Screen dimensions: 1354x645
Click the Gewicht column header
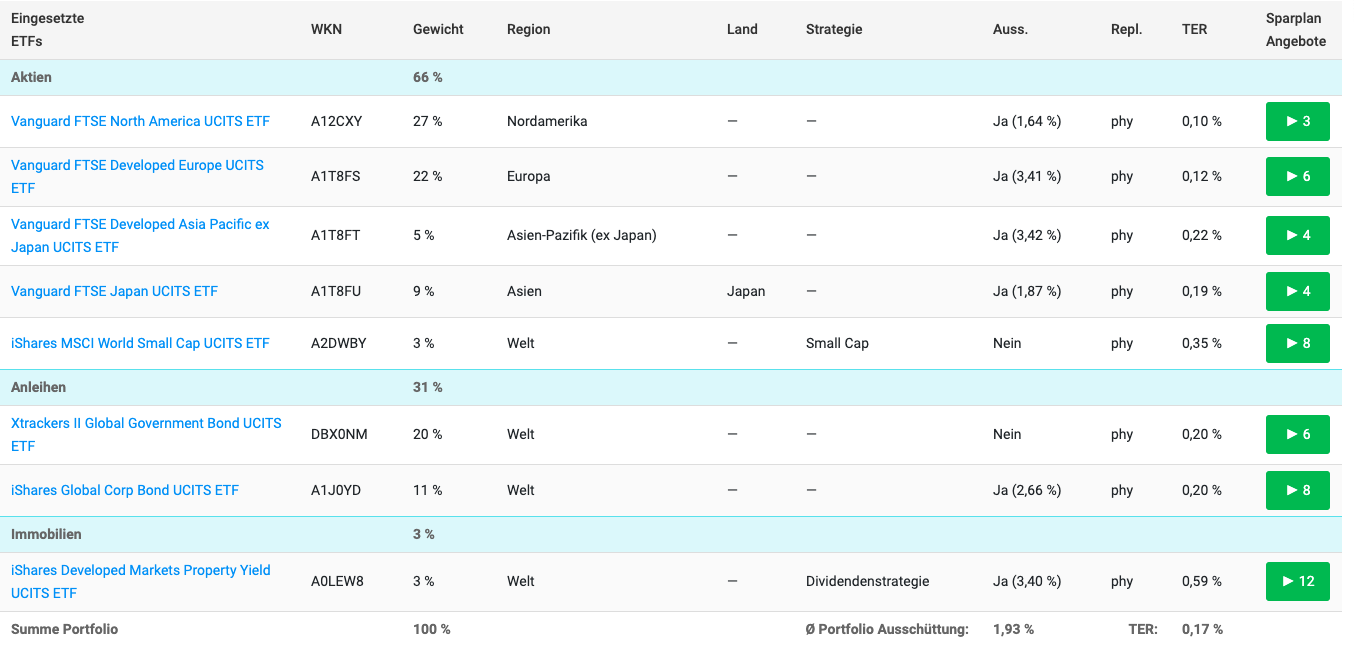[x=438, y=30]
